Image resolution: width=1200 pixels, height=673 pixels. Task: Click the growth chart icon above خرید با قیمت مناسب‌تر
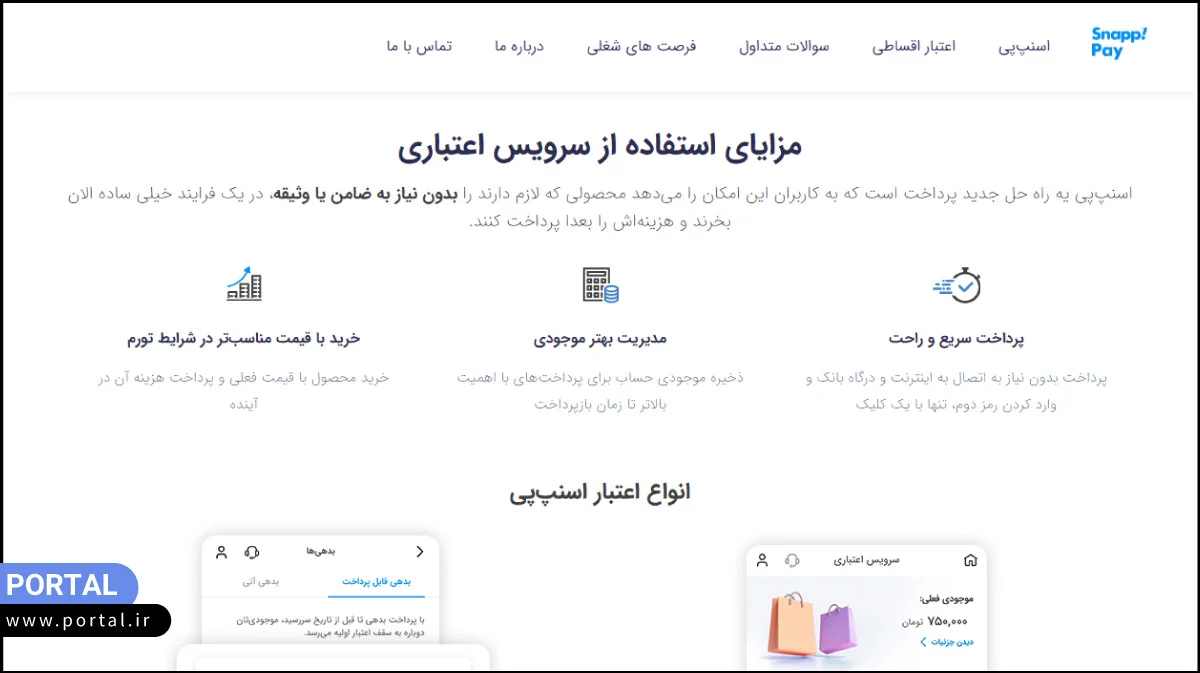click(242, 285)
